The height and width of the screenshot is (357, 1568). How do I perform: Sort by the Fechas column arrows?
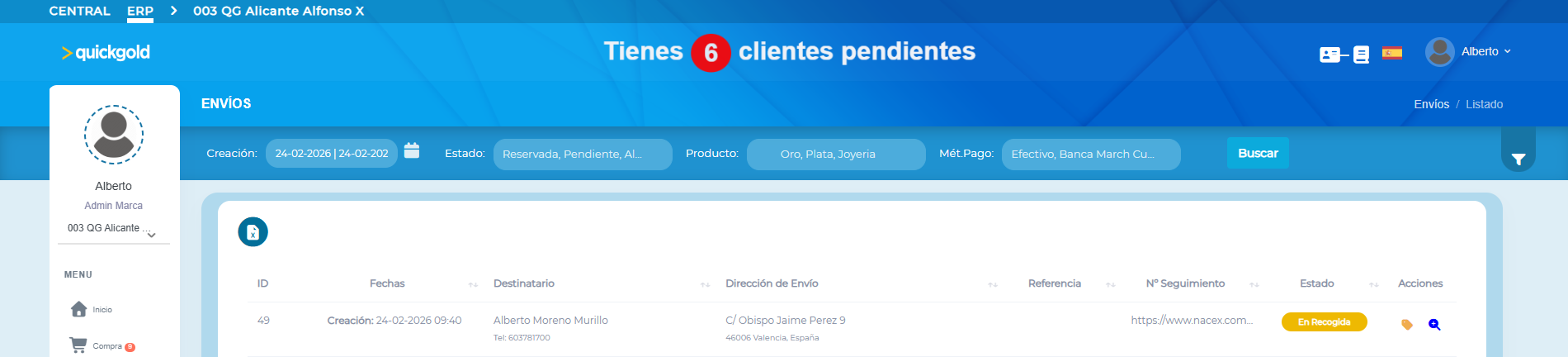[473, 284]
